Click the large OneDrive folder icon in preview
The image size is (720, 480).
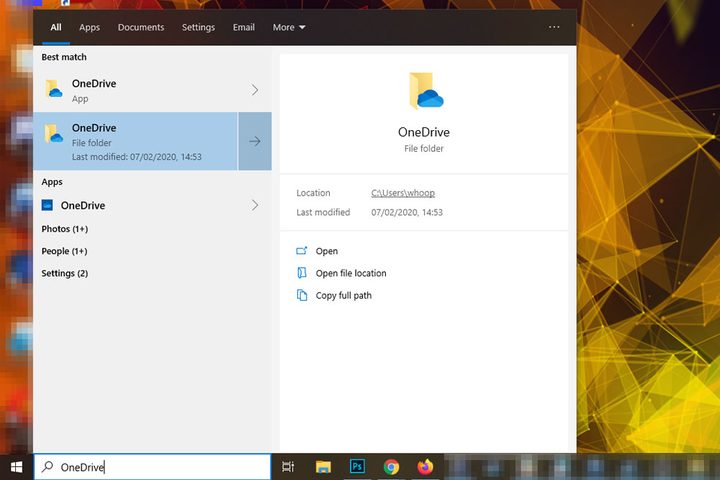click(x=426, y=91)
